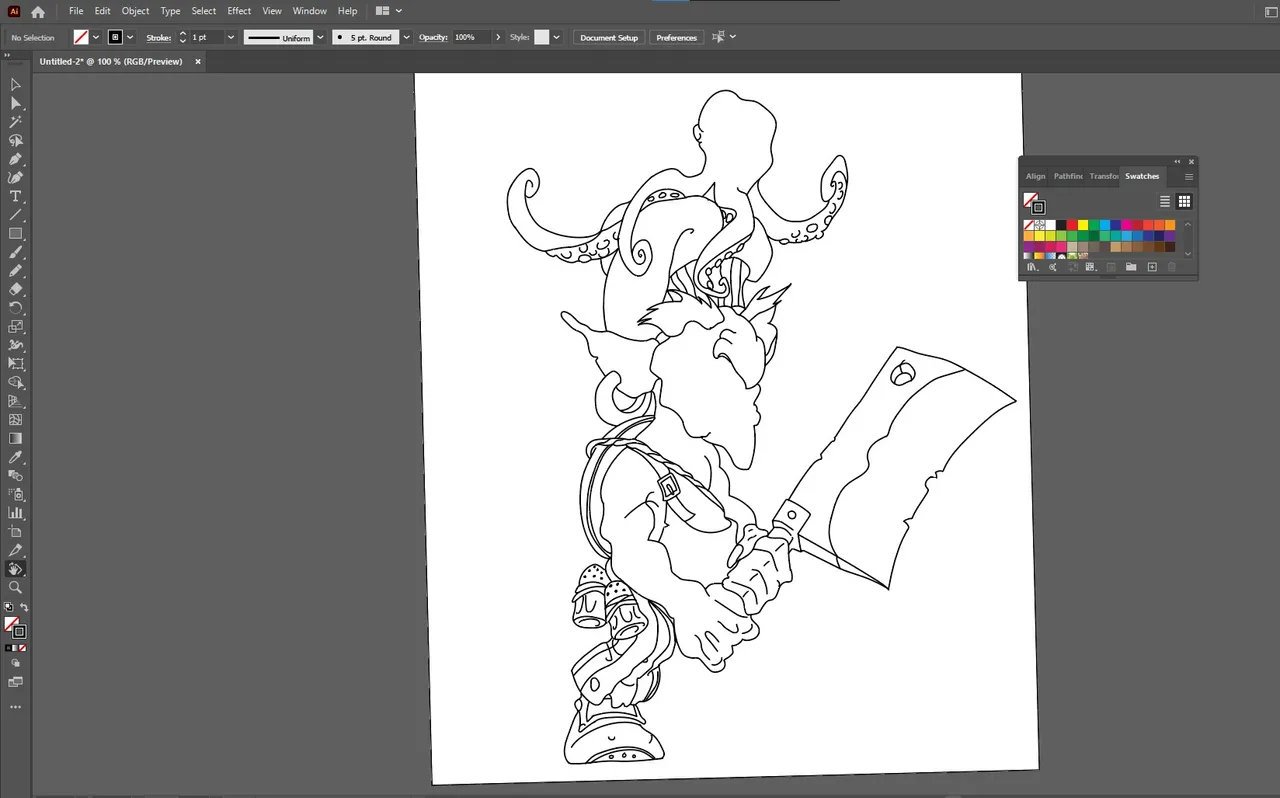Set toolbar color mode to None
Image resolution: width=1280 pixels, height=798 pixels.
(x=24, y=647)
